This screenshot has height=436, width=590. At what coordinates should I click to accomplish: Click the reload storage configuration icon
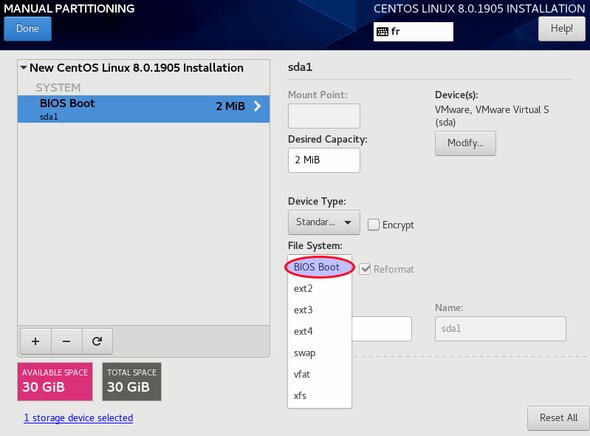pyautogui.click(x=97, y=341)
